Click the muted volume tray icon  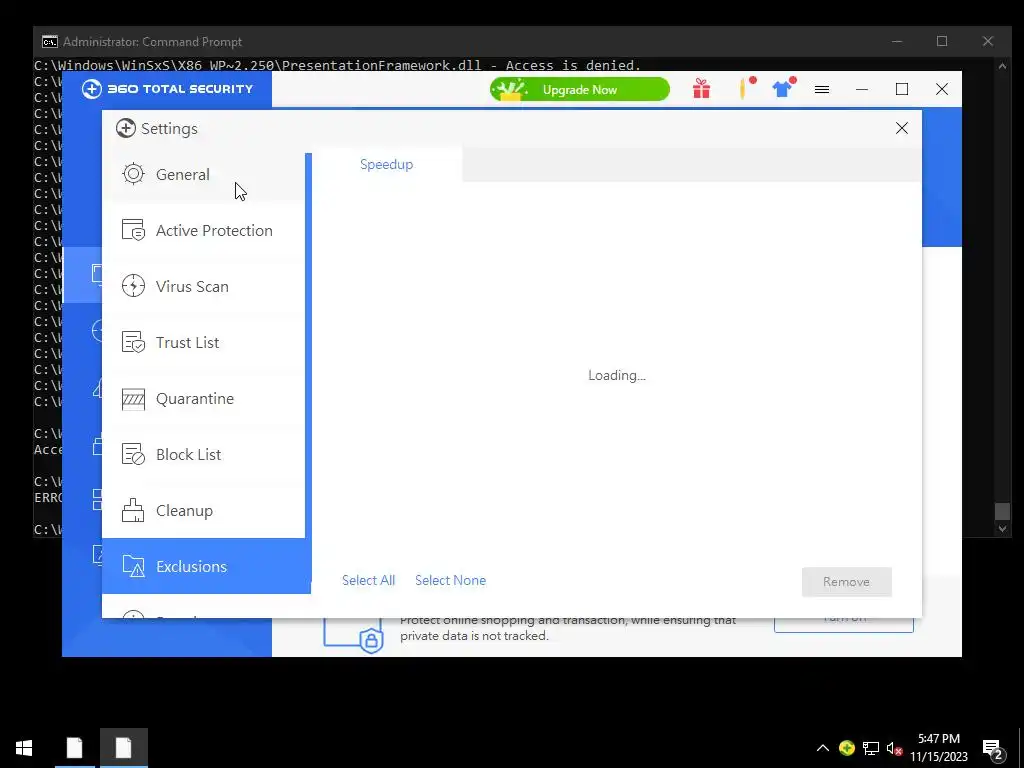pos(894,748)
